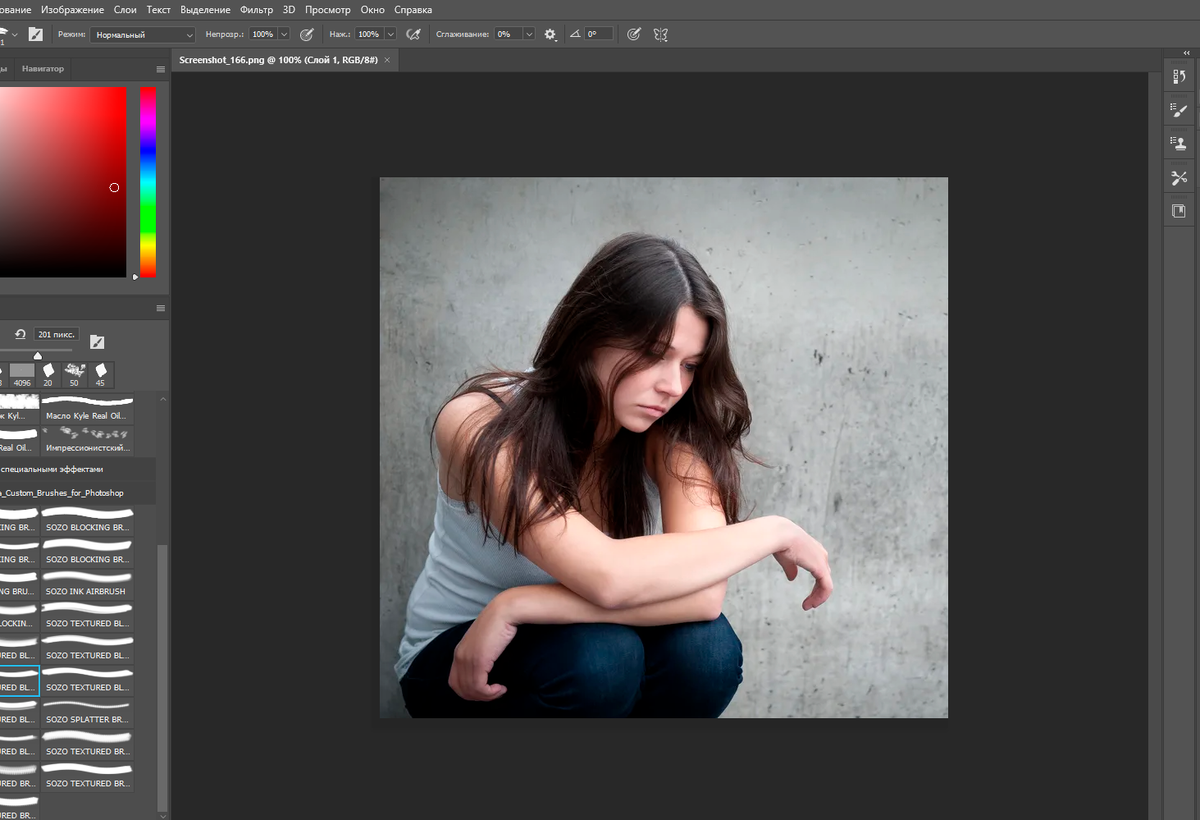Click the brush settings panel icon in options bar
1200x820 pixels.
[36, 34]
